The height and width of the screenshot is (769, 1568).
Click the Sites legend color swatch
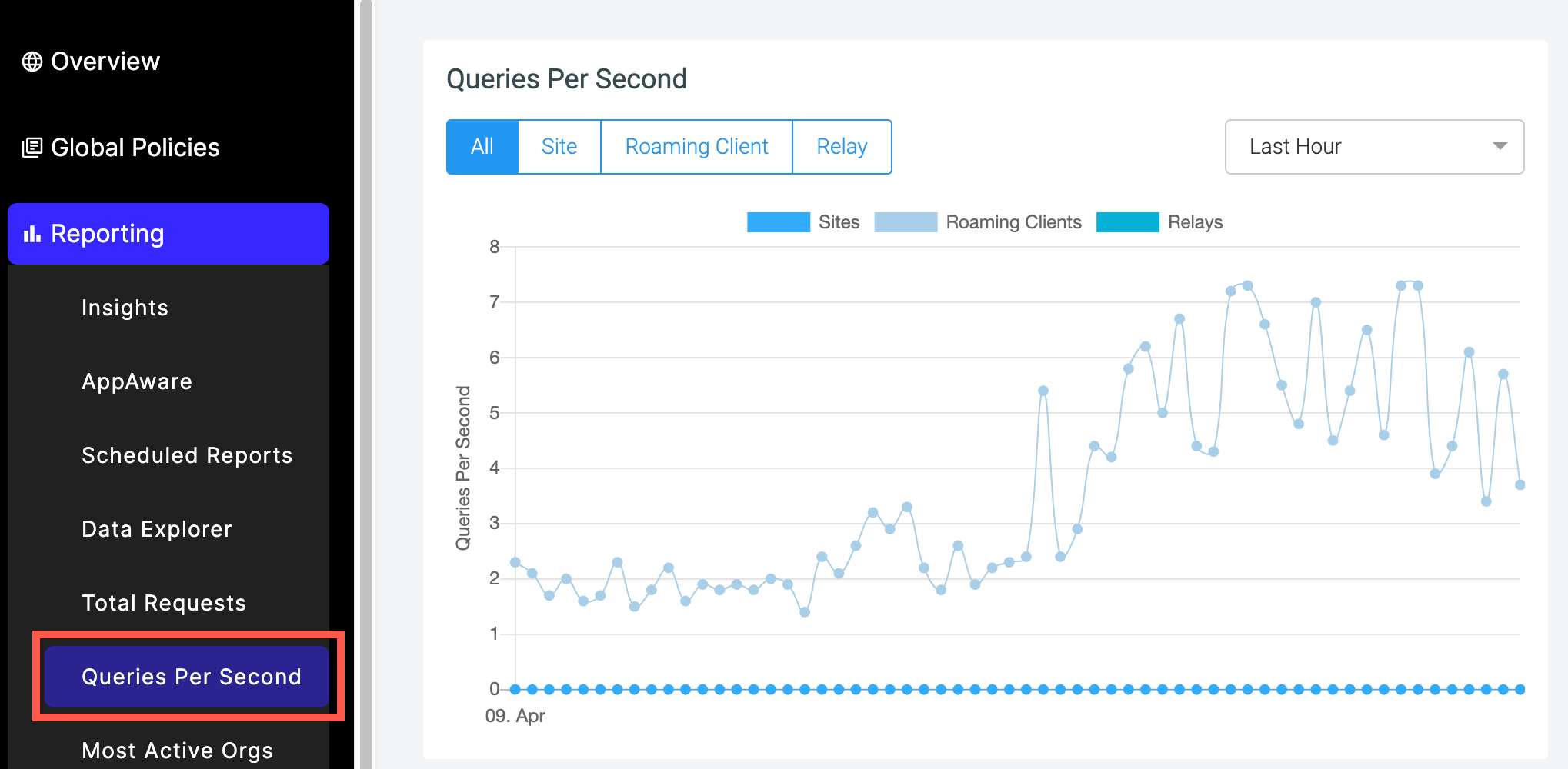click(778, 222)
